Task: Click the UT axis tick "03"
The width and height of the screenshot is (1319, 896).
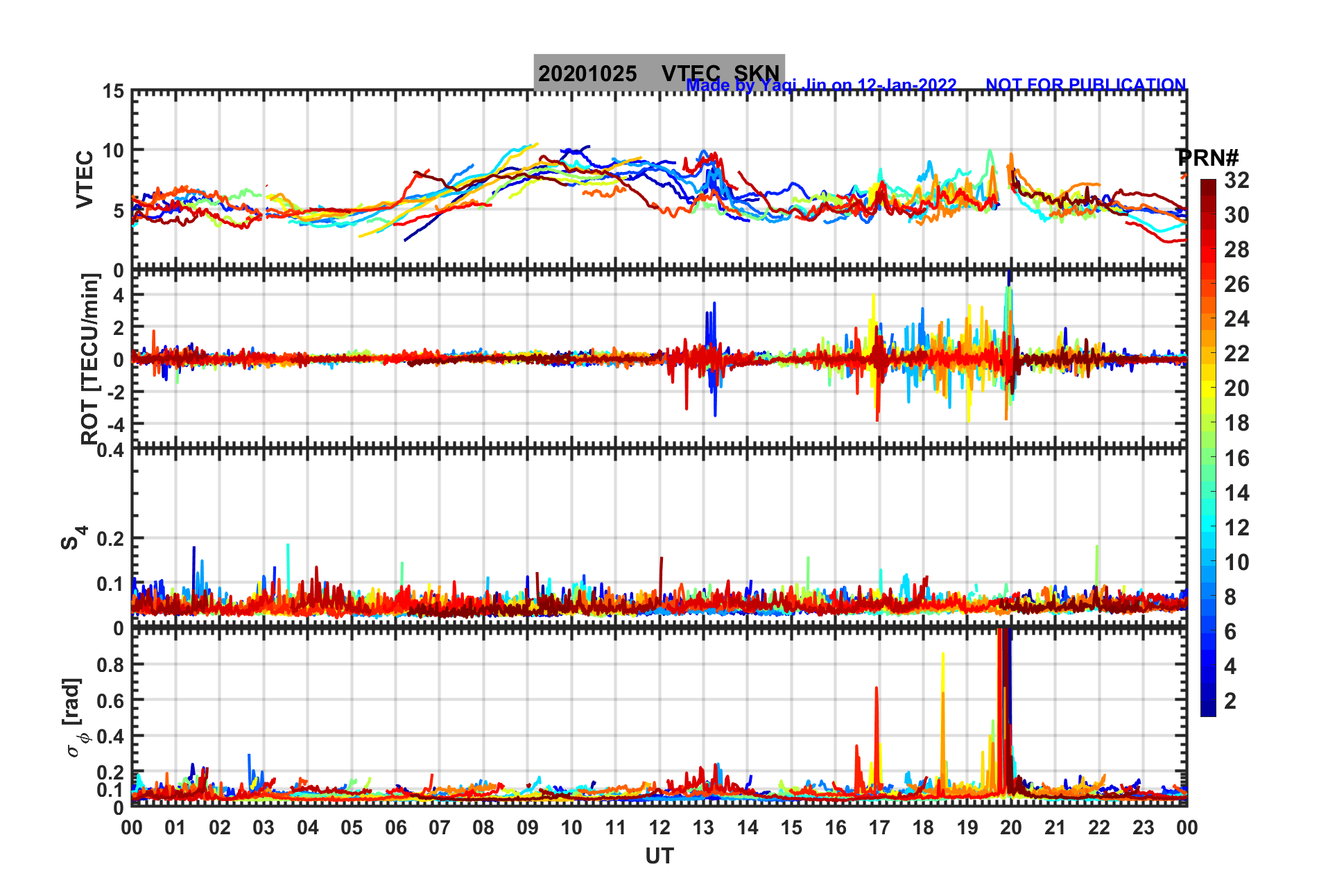Action: [264, 827]
